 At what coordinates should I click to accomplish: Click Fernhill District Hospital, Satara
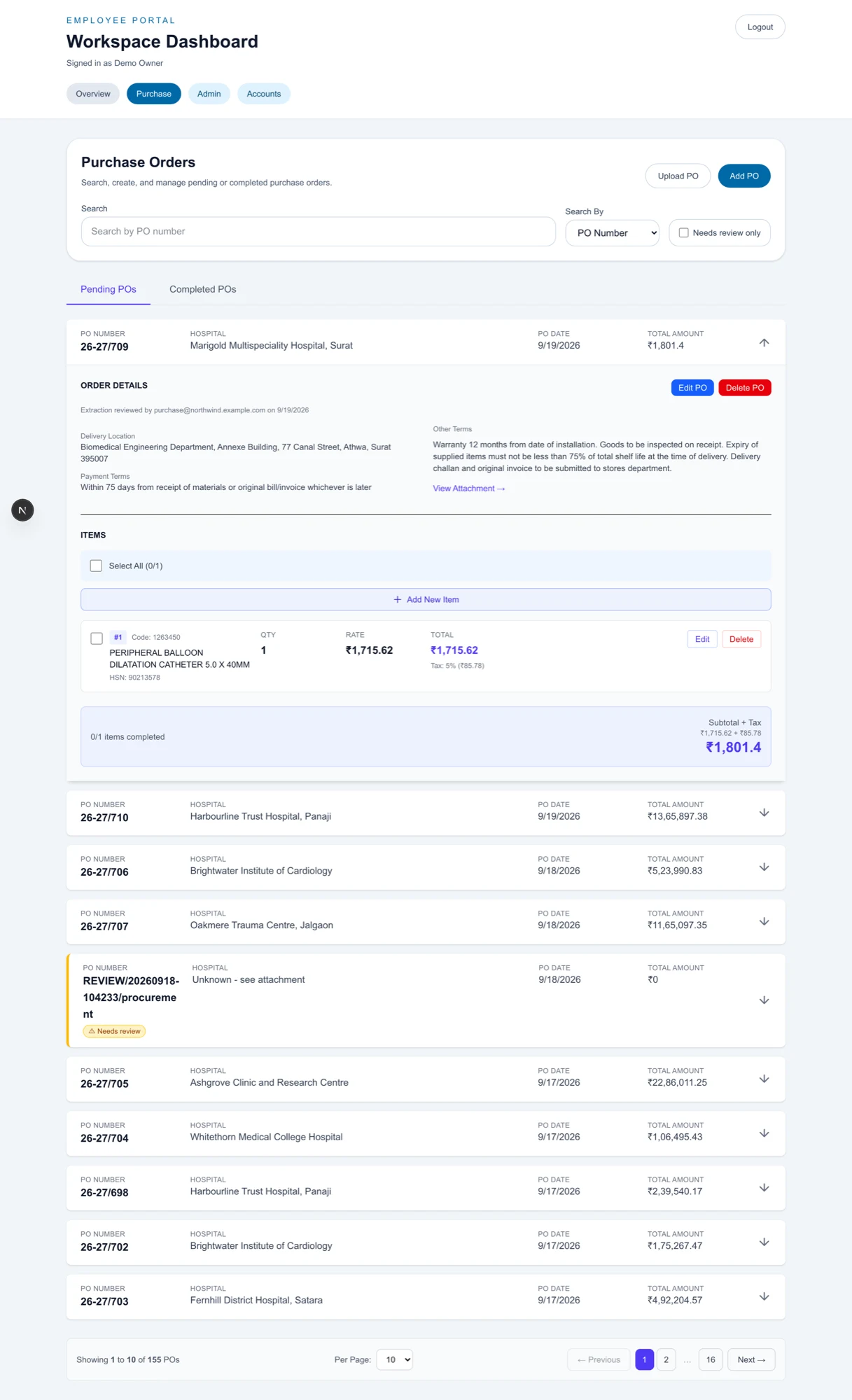256,1301
